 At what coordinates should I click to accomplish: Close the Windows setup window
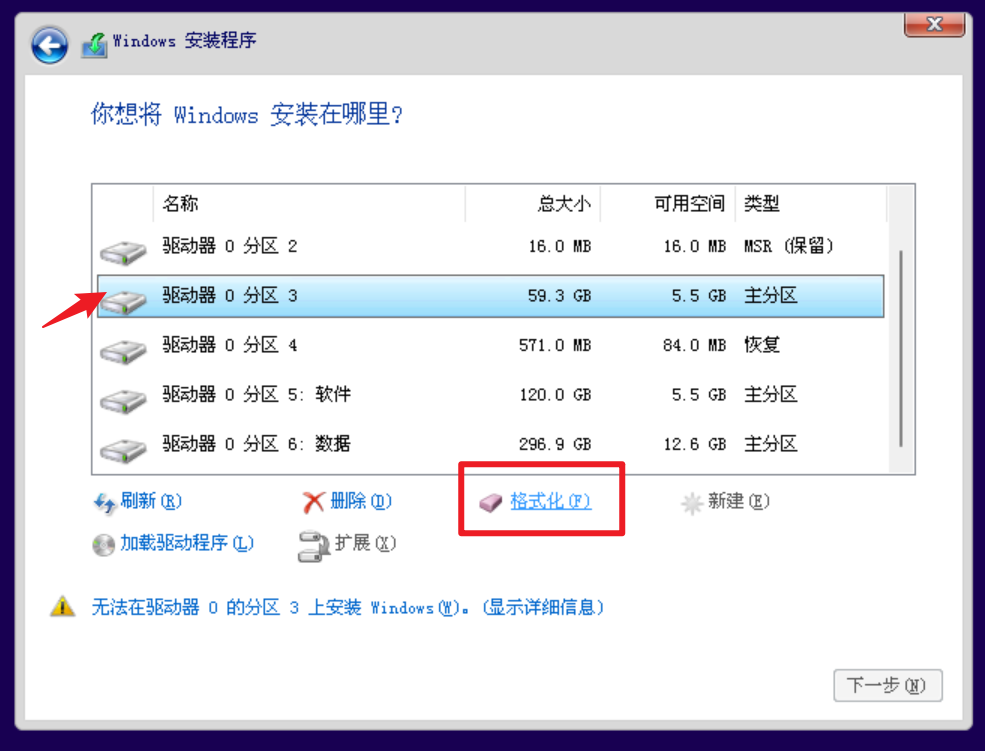[x=934, y=24]
